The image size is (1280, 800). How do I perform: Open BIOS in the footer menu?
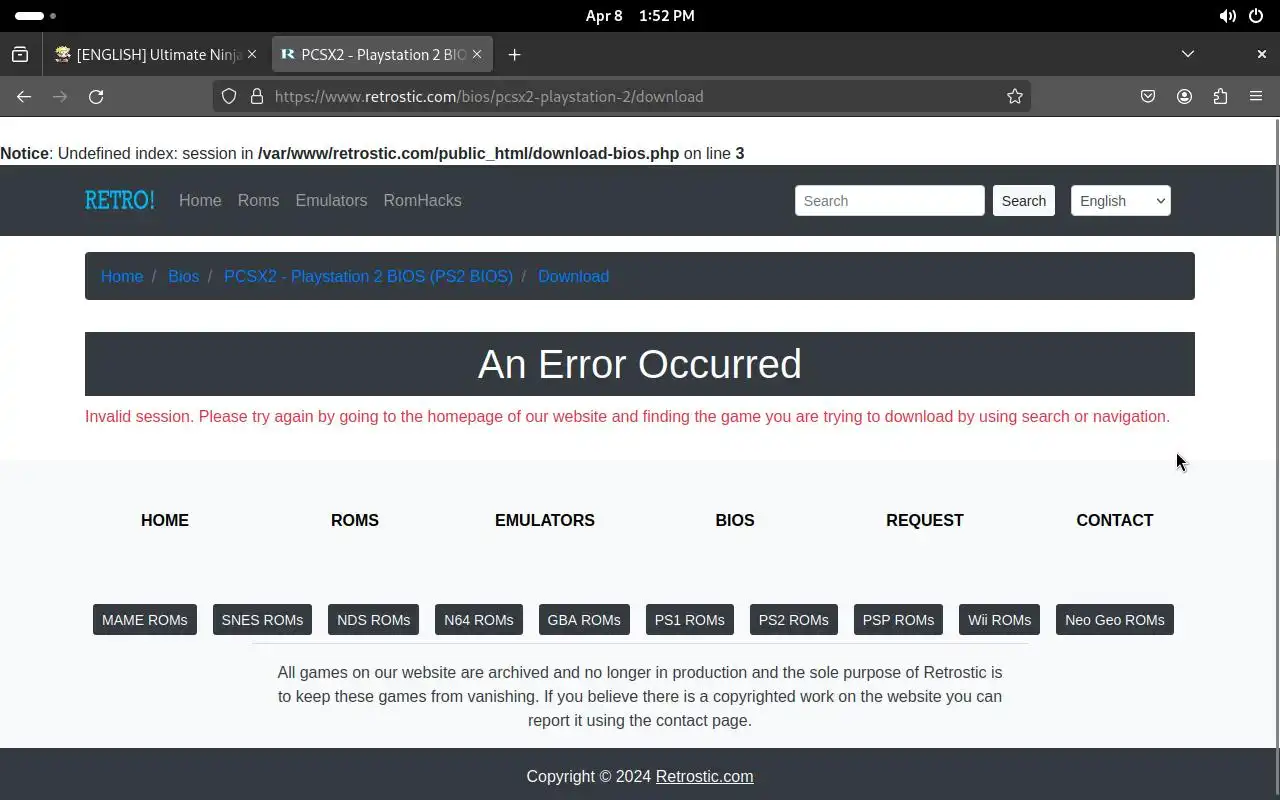pyautogui.click(x=735, y=520)
